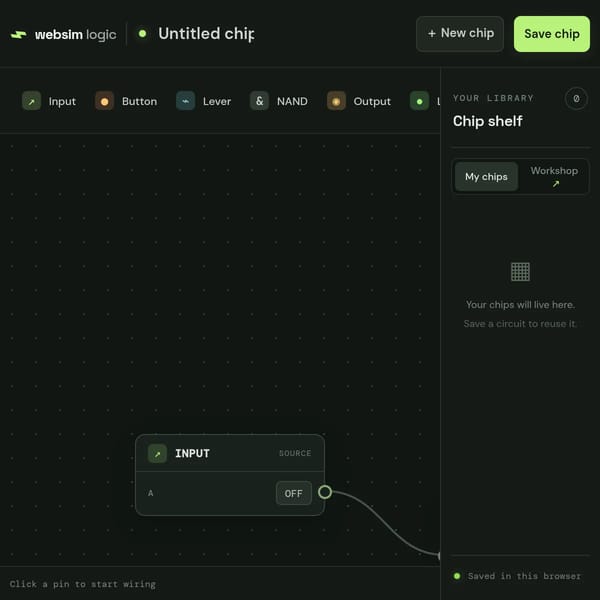This screenshot has height=600, width=600.
Task: Click pin label A on INPUT node
Action: pos(150,493)
